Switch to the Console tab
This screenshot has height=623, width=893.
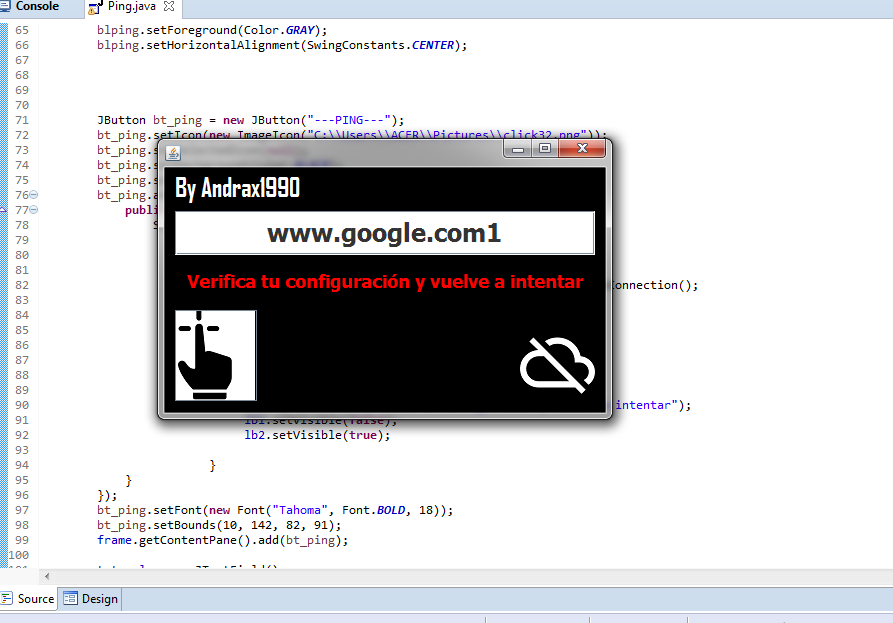pyautogui.click(x=37, y=6)
